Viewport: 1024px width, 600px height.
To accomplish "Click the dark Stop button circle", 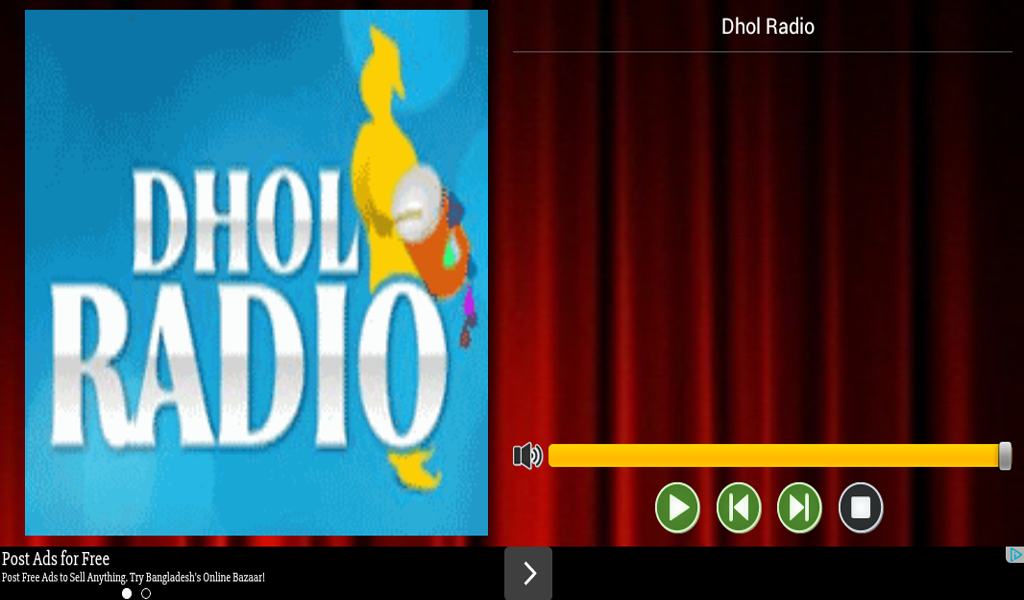I will [x=860, y=507].
